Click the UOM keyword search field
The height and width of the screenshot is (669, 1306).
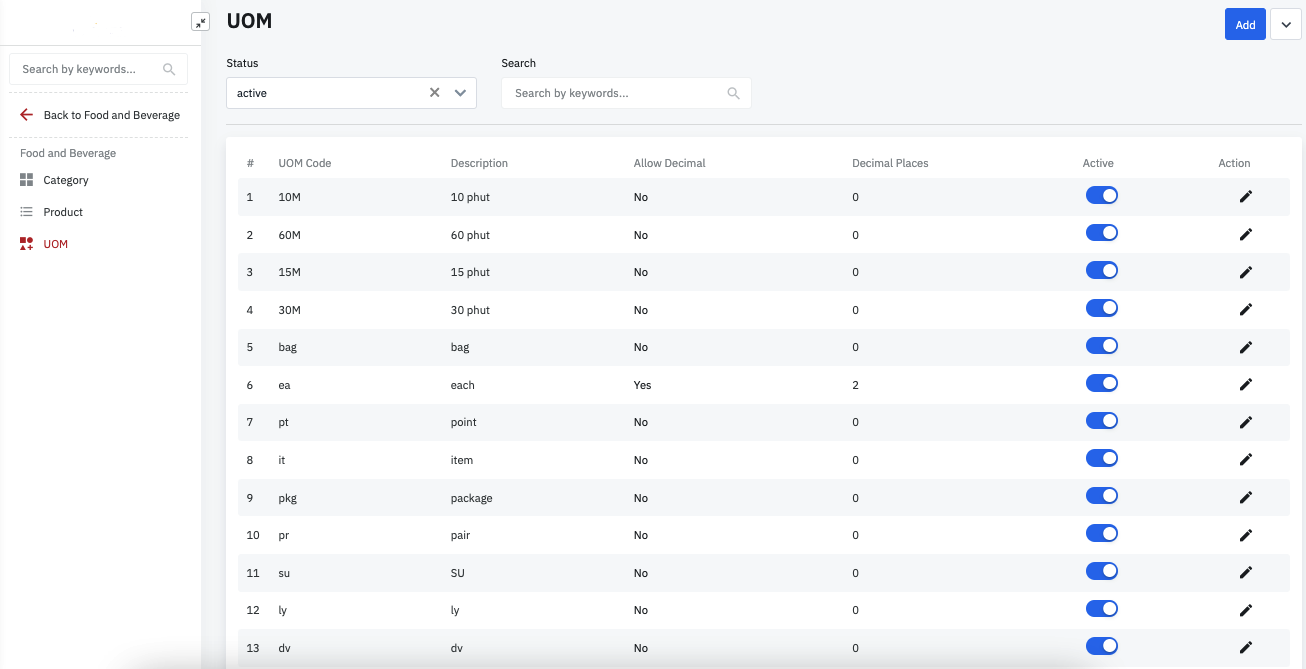click(615, 93)
